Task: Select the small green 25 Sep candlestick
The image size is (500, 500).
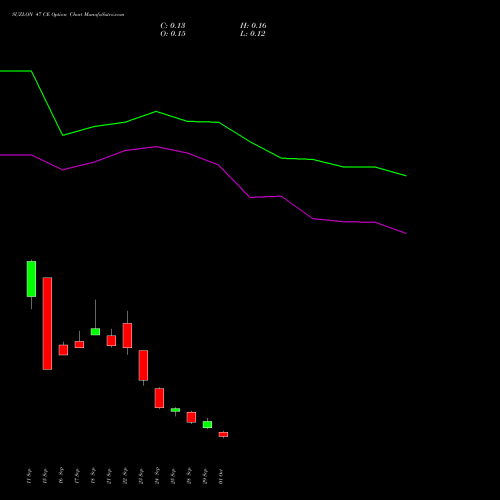Action: tap(175, 410)
